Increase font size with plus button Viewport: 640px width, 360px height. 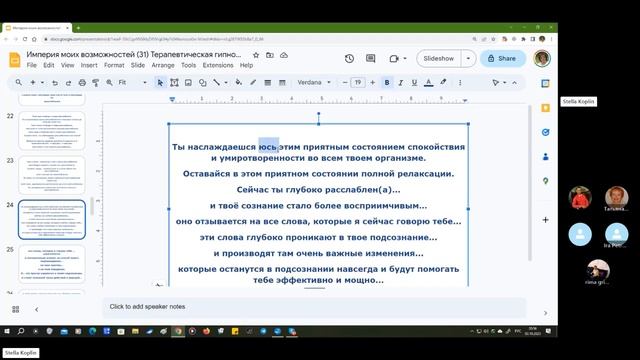tap(372, 82)
